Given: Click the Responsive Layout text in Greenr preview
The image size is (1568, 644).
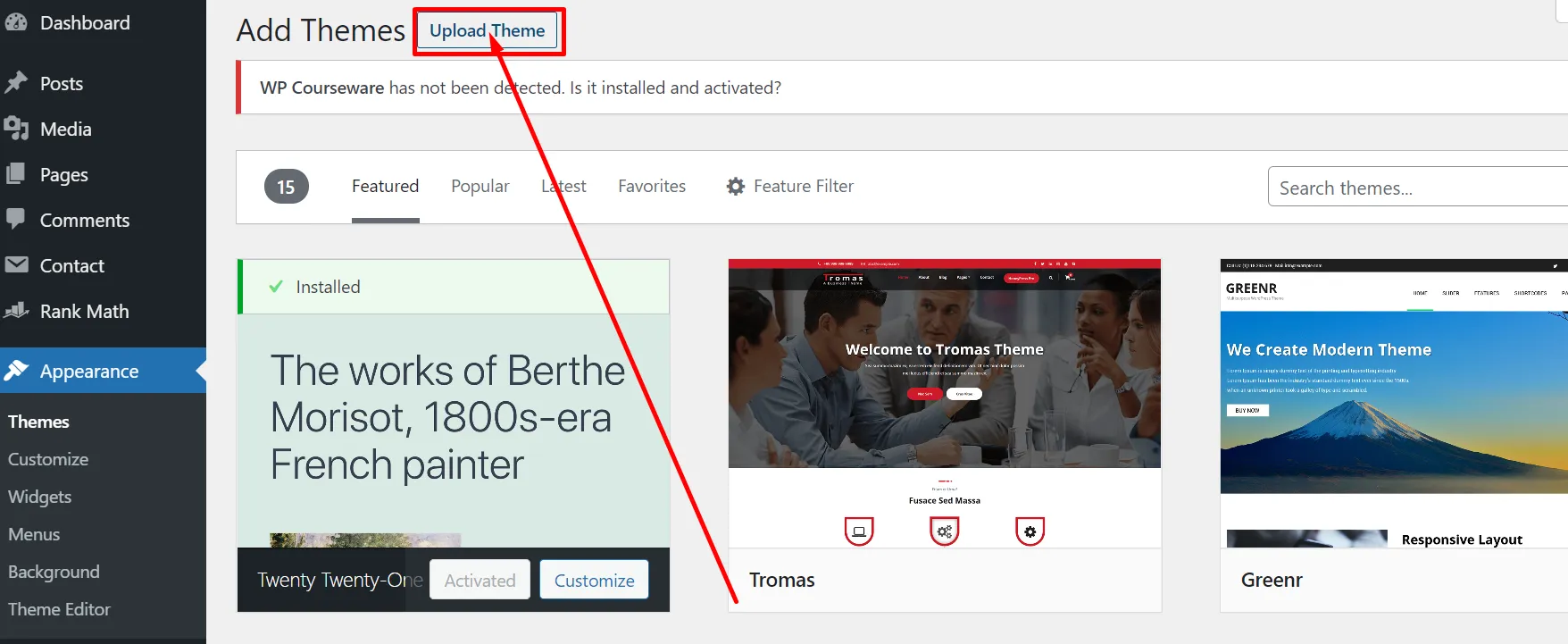Looking at the screenshot, I should tap(1462, 539).
